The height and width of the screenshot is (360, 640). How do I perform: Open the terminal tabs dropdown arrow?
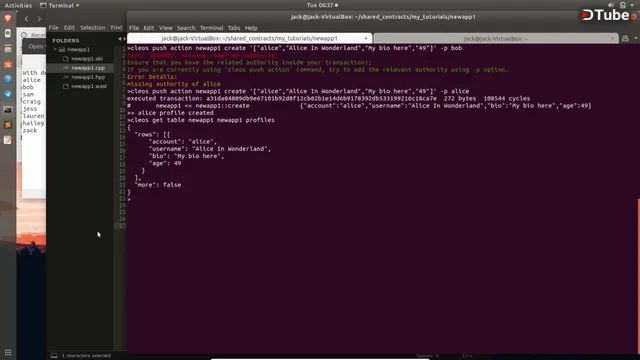[x=636, y=38]
